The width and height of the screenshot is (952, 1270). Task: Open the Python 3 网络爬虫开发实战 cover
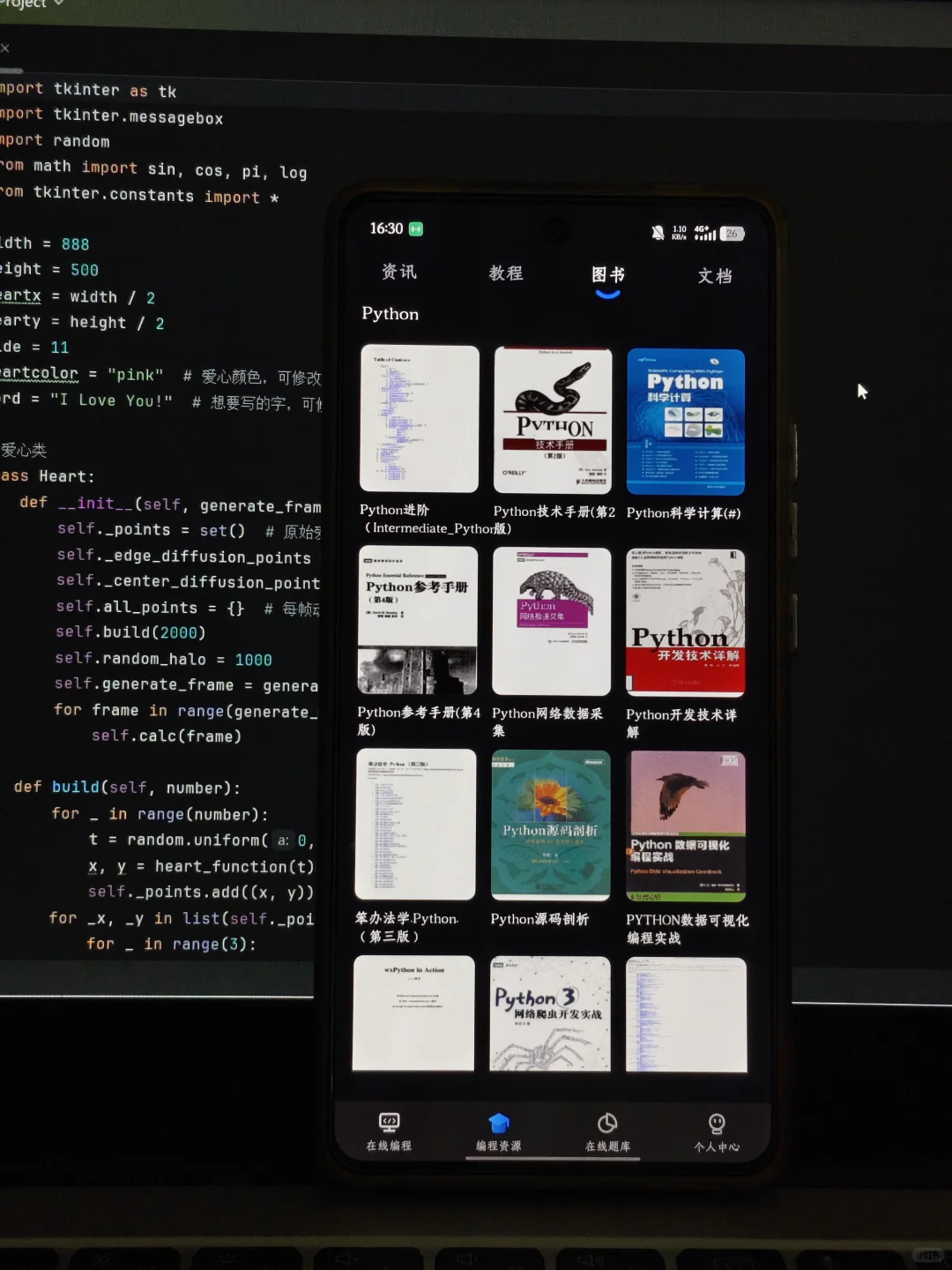(x=550, y=1014)
